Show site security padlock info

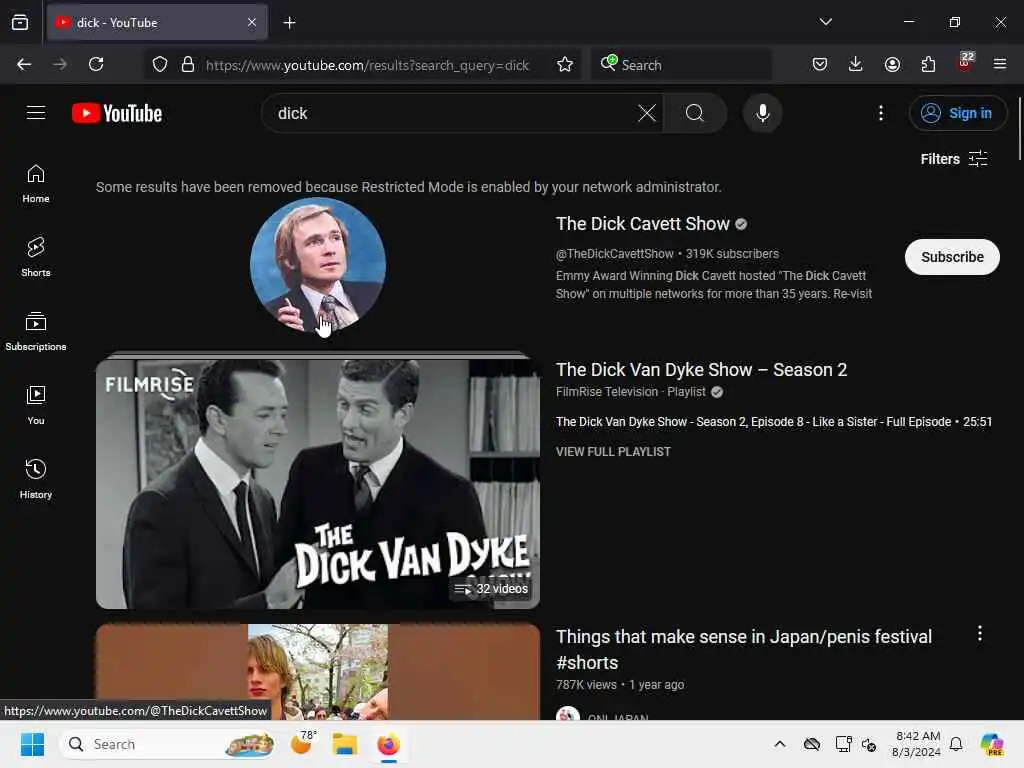tap(188, 64)
